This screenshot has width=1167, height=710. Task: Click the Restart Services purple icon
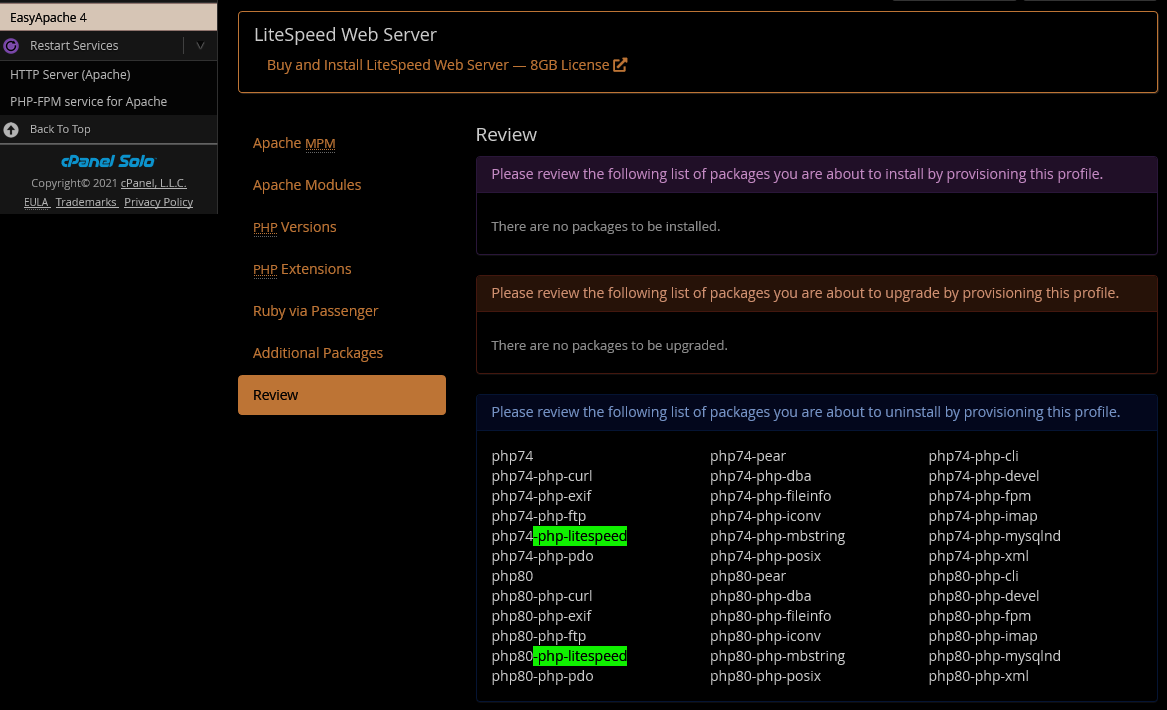(11, 46)
